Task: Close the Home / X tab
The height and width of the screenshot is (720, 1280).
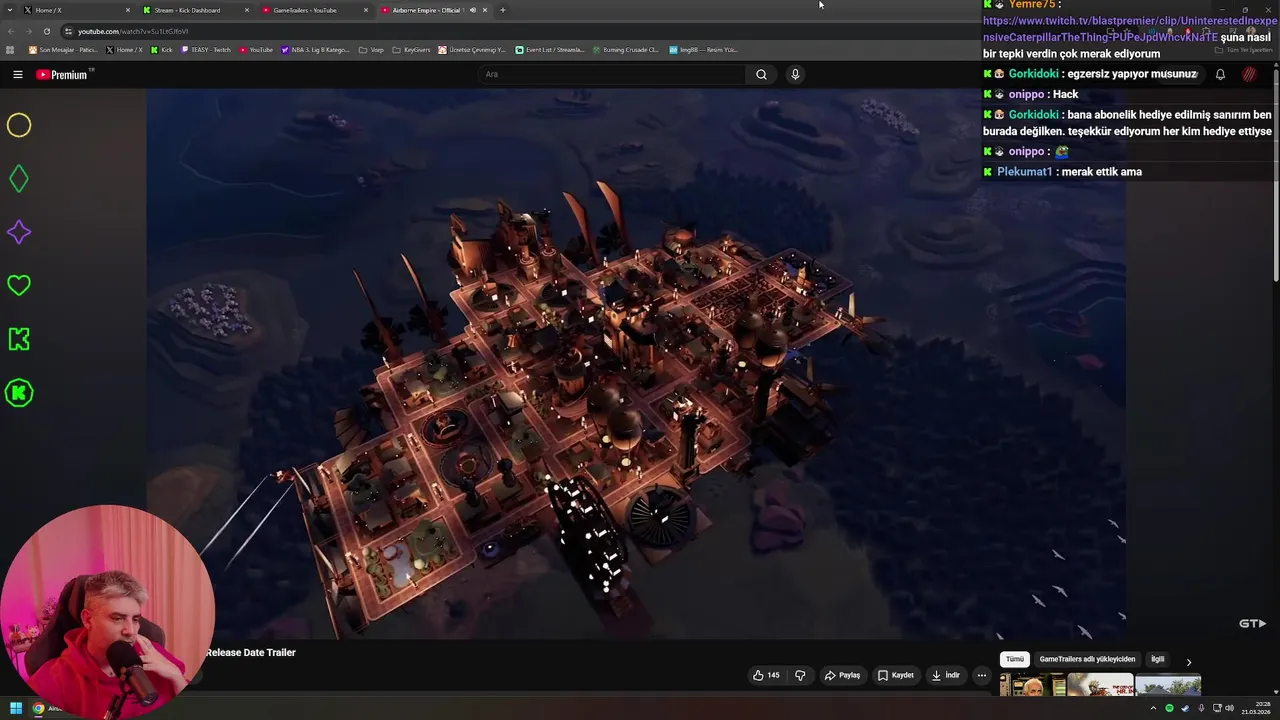Action: pos(127,10)
